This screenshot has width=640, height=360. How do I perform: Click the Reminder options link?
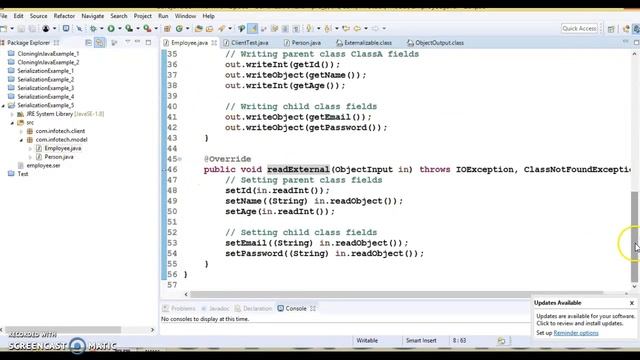click(576, 333)
